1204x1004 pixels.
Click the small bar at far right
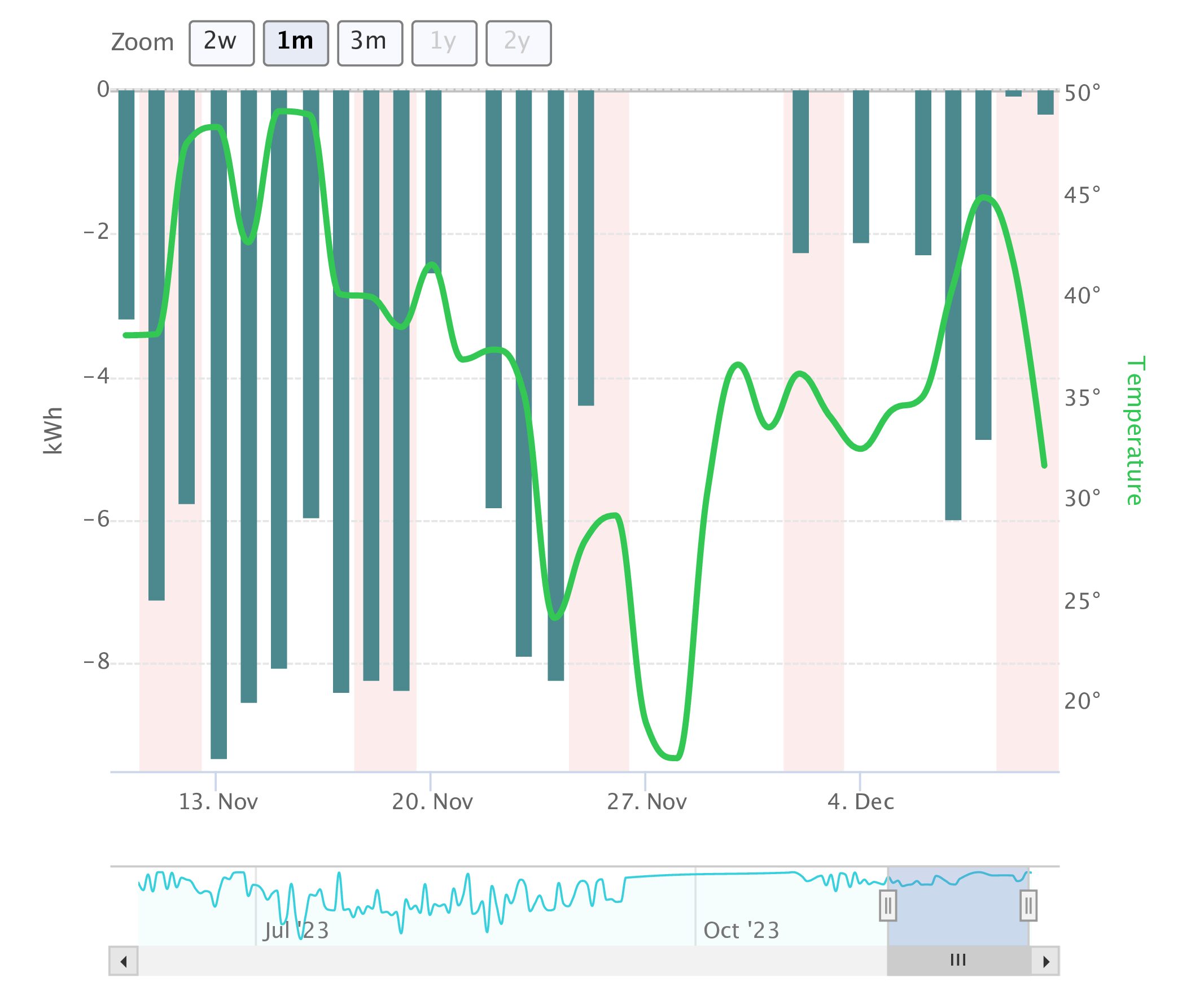[1045, 103]
